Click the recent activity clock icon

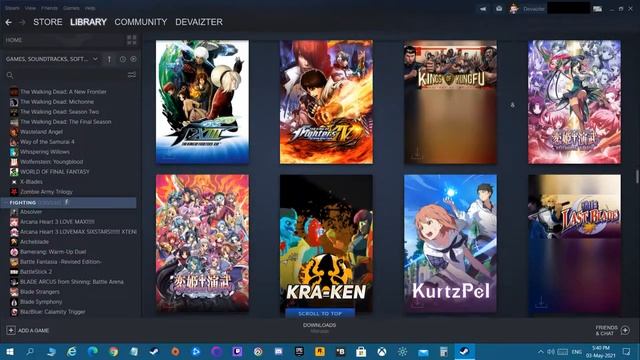(123, 59)
